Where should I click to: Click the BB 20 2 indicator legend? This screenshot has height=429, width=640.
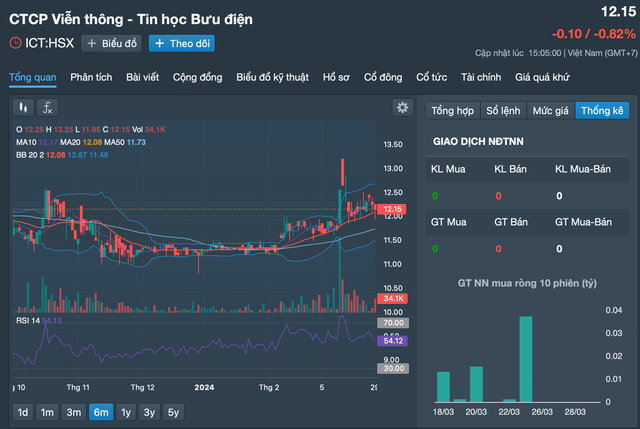click(32, 155)
